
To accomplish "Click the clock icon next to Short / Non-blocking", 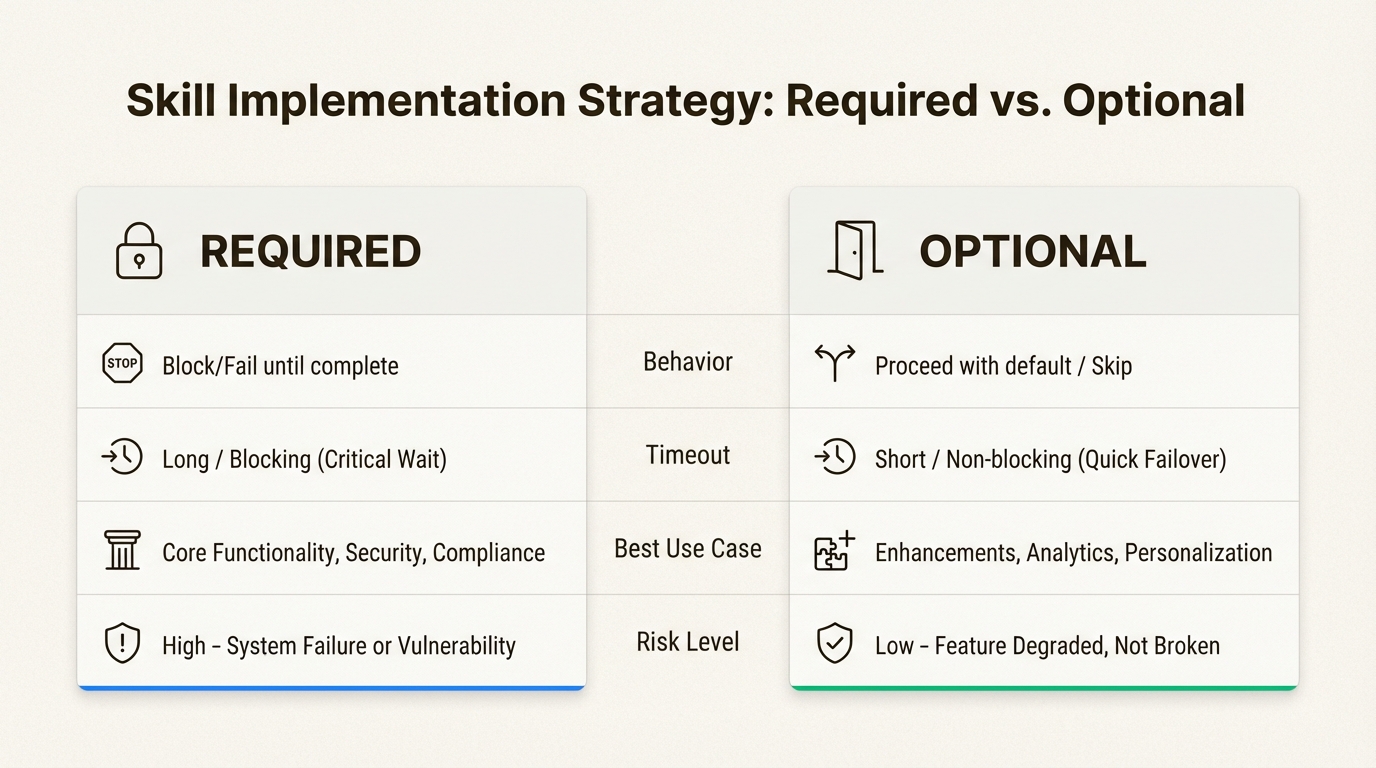I will pos(835,458).
